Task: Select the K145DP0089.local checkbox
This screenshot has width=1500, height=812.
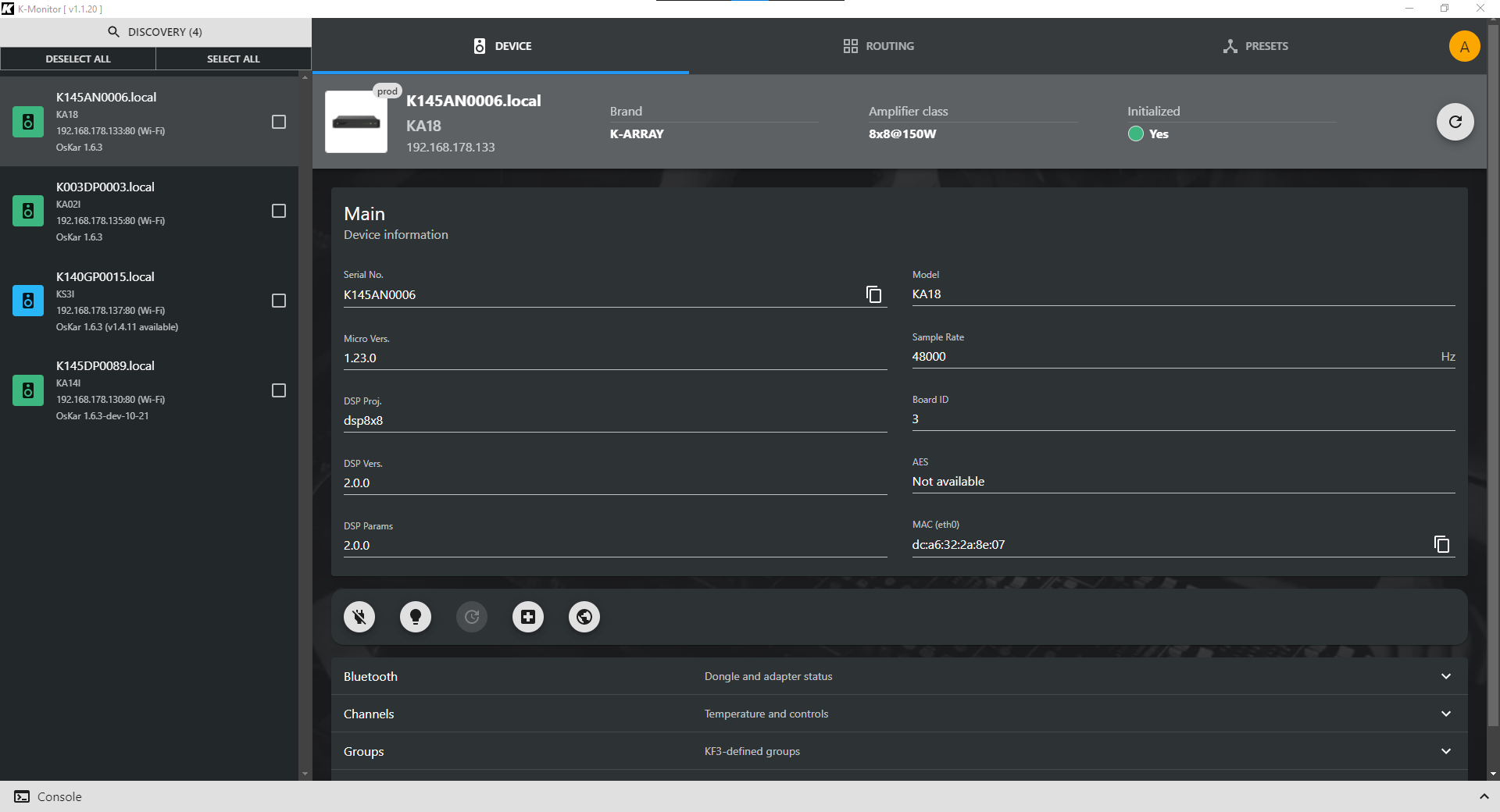Action: (278, 390)
